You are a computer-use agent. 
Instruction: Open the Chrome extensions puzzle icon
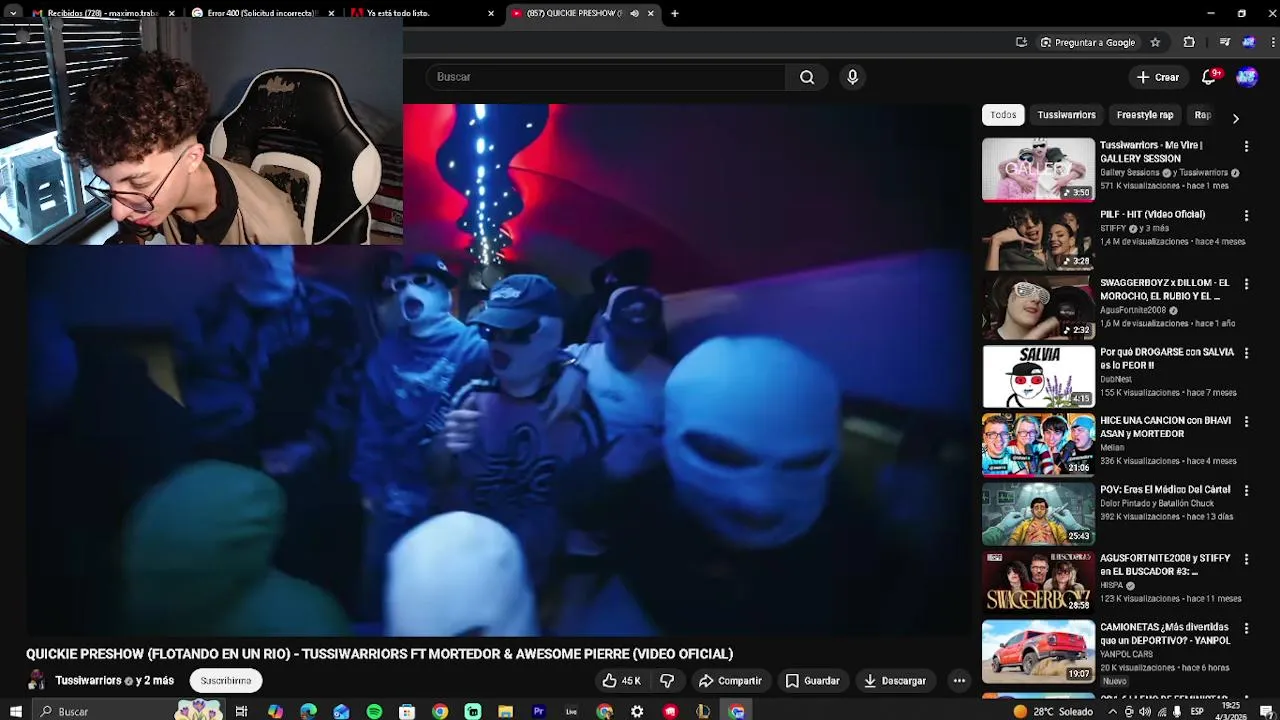(x=1189, y=42)
